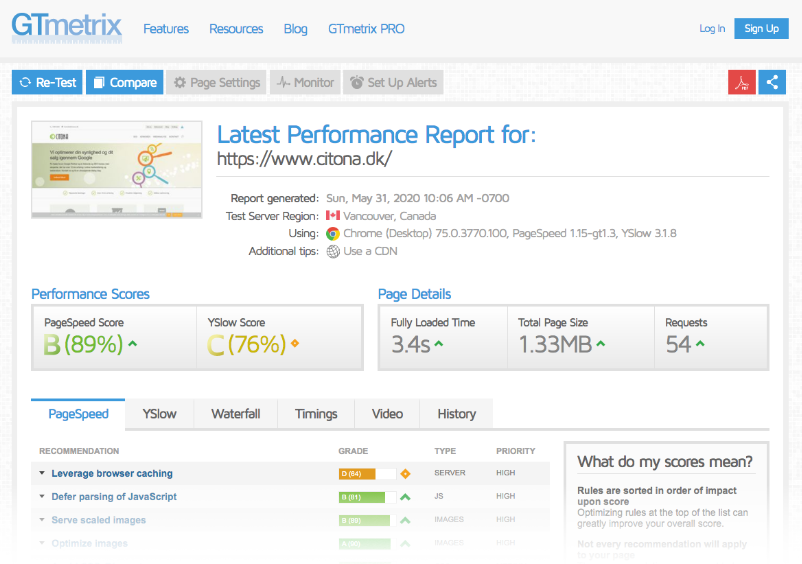Viewport: 802px width, 564px height.
Task: Expand the Leverage browser caching row
Action: [41, 473]
